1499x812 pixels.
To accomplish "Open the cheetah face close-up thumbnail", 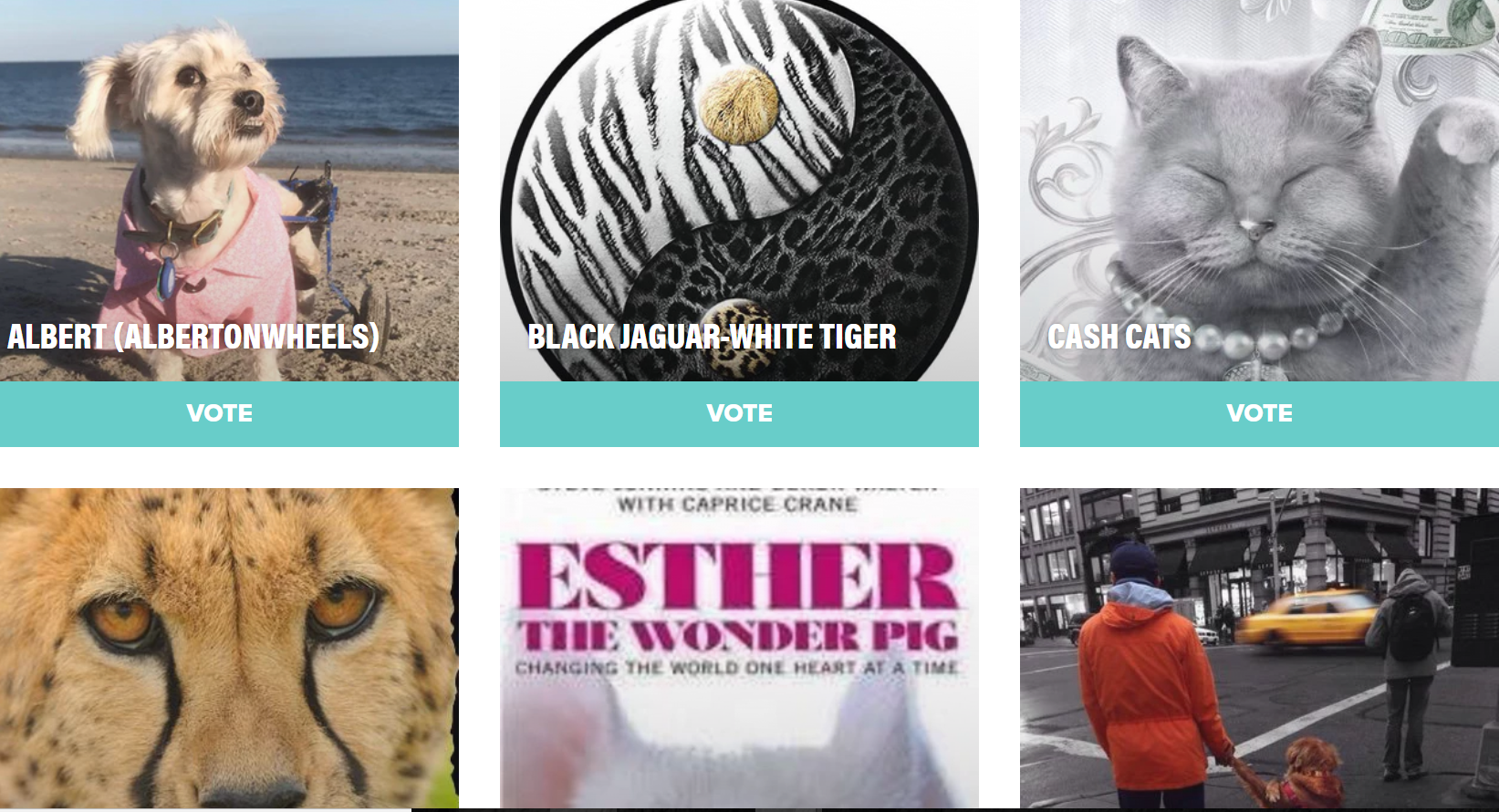I will coord(229,649).
